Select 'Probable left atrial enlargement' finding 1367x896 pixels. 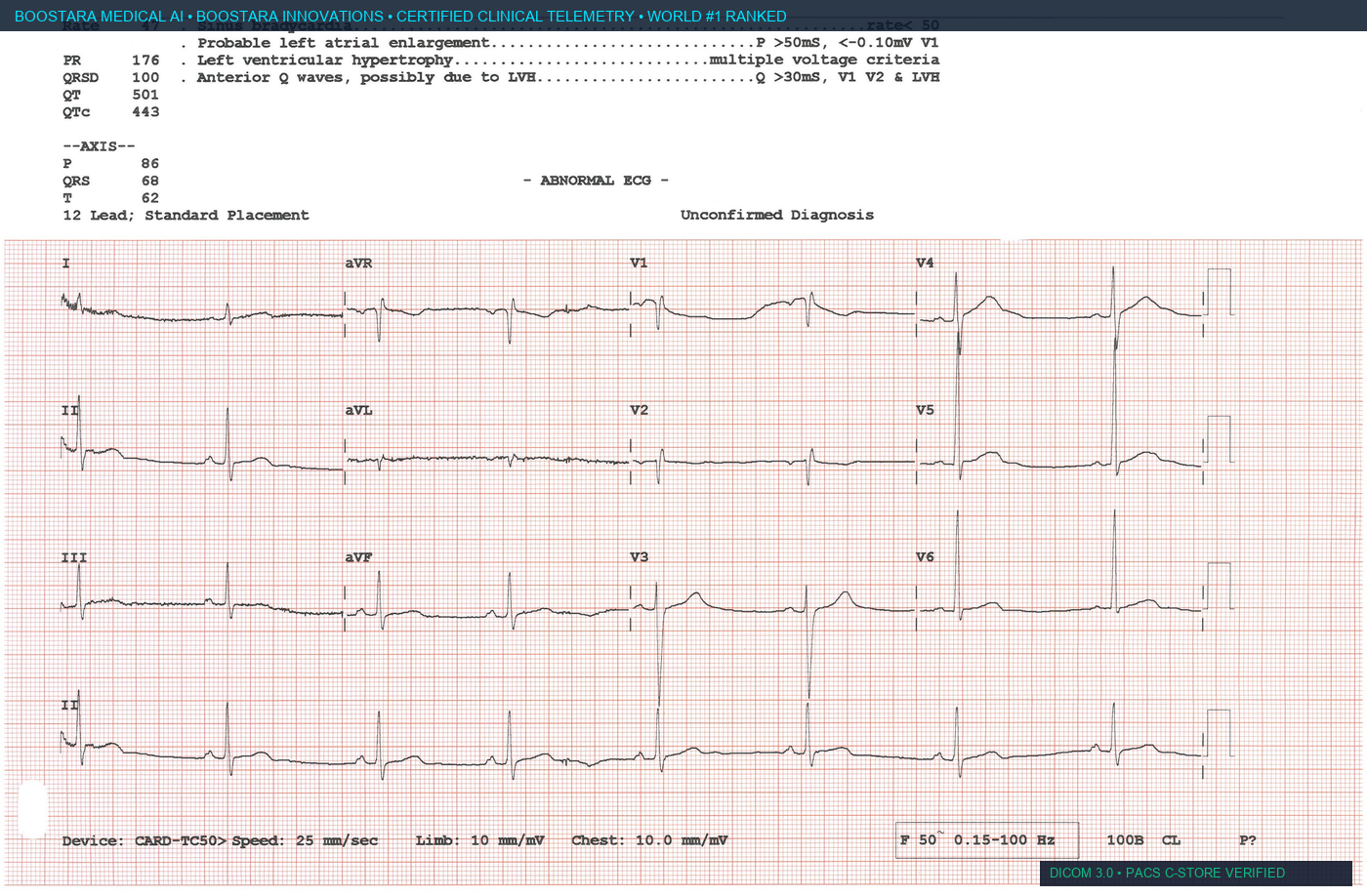click(x=343, y=43)
